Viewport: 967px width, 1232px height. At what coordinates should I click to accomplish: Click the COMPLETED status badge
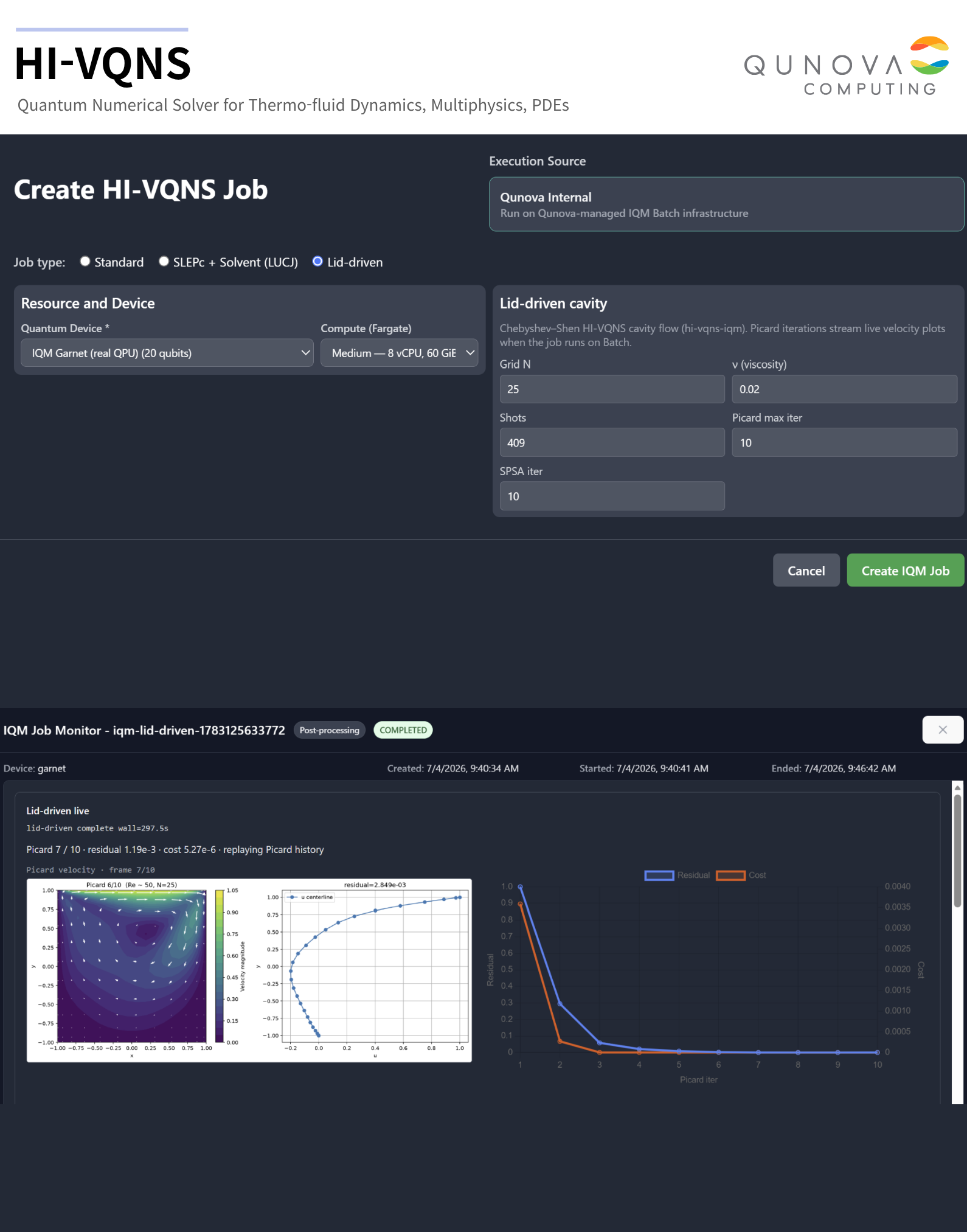tap(403, 730)
